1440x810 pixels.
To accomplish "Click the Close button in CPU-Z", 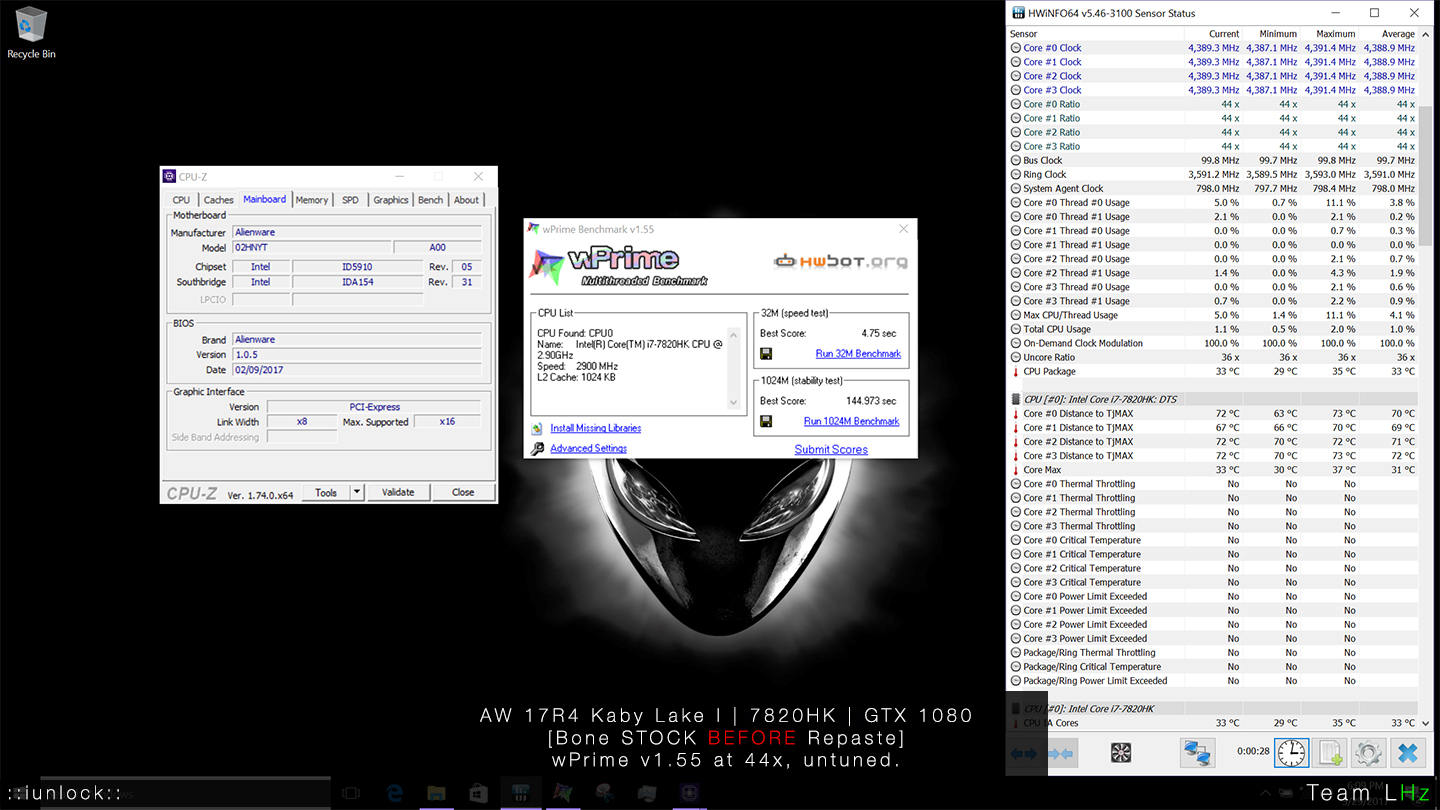I will point(463,492).
